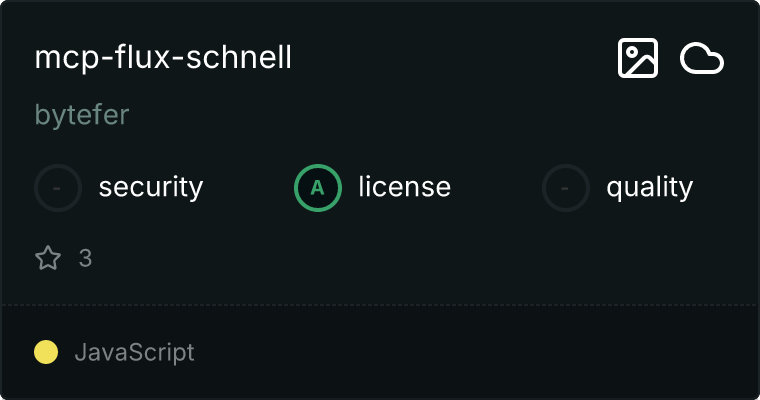
Task: Click the green license A badge
Action: tap(318, 187)
